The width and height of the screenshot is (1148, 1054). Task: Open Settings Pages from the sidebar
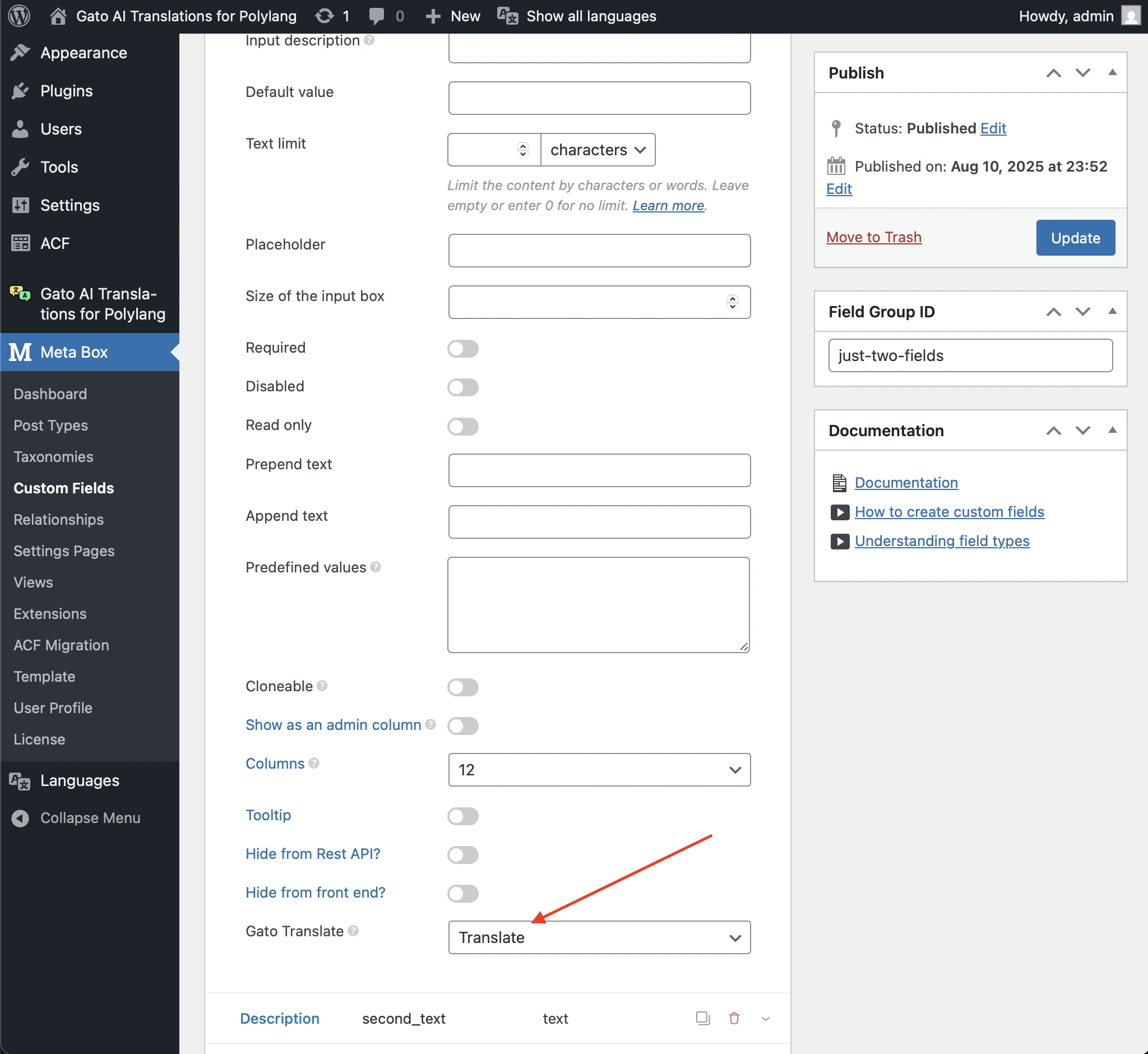tap(63, 551)
